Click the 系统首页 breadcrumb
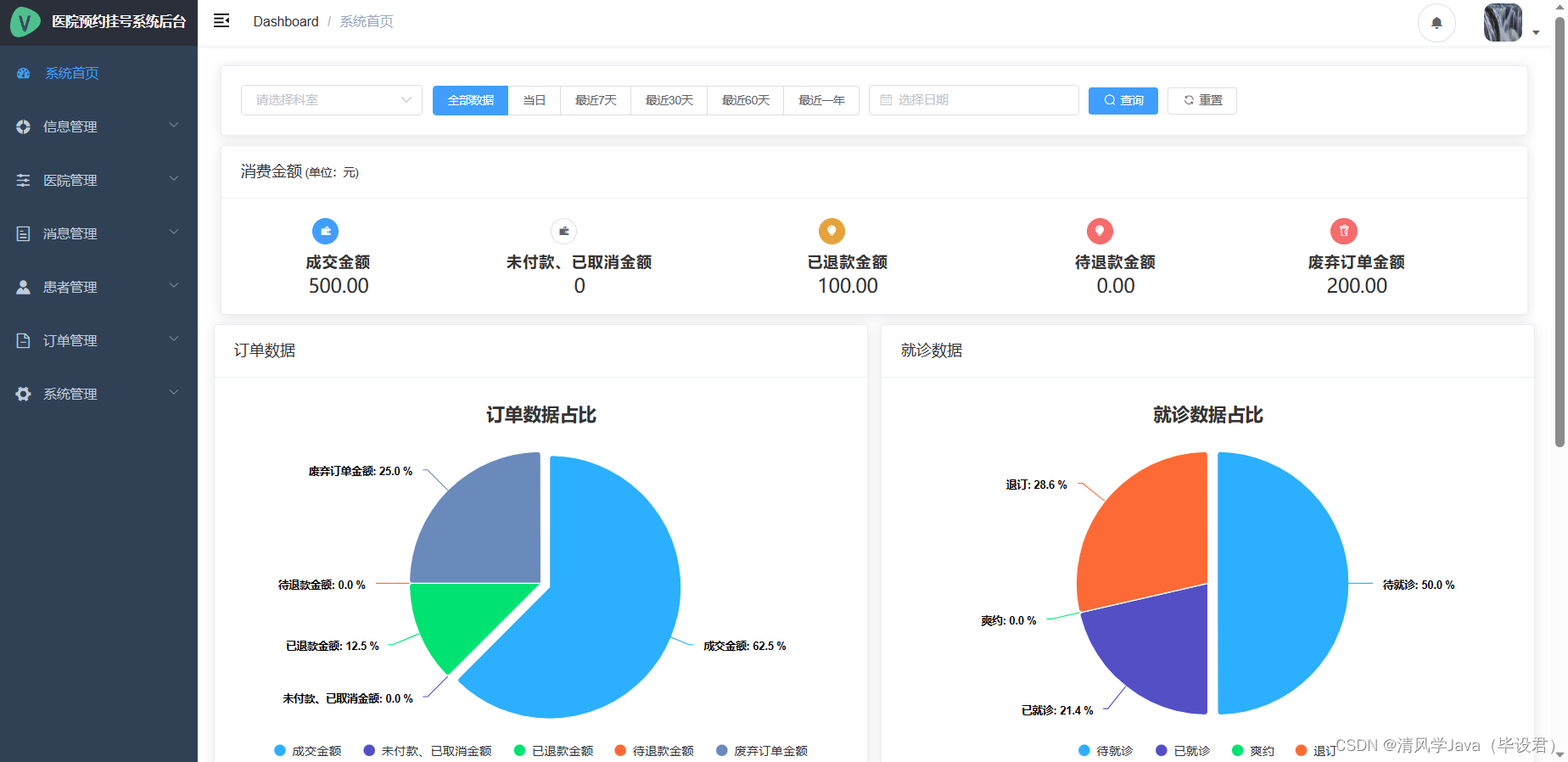 point(367,21)
